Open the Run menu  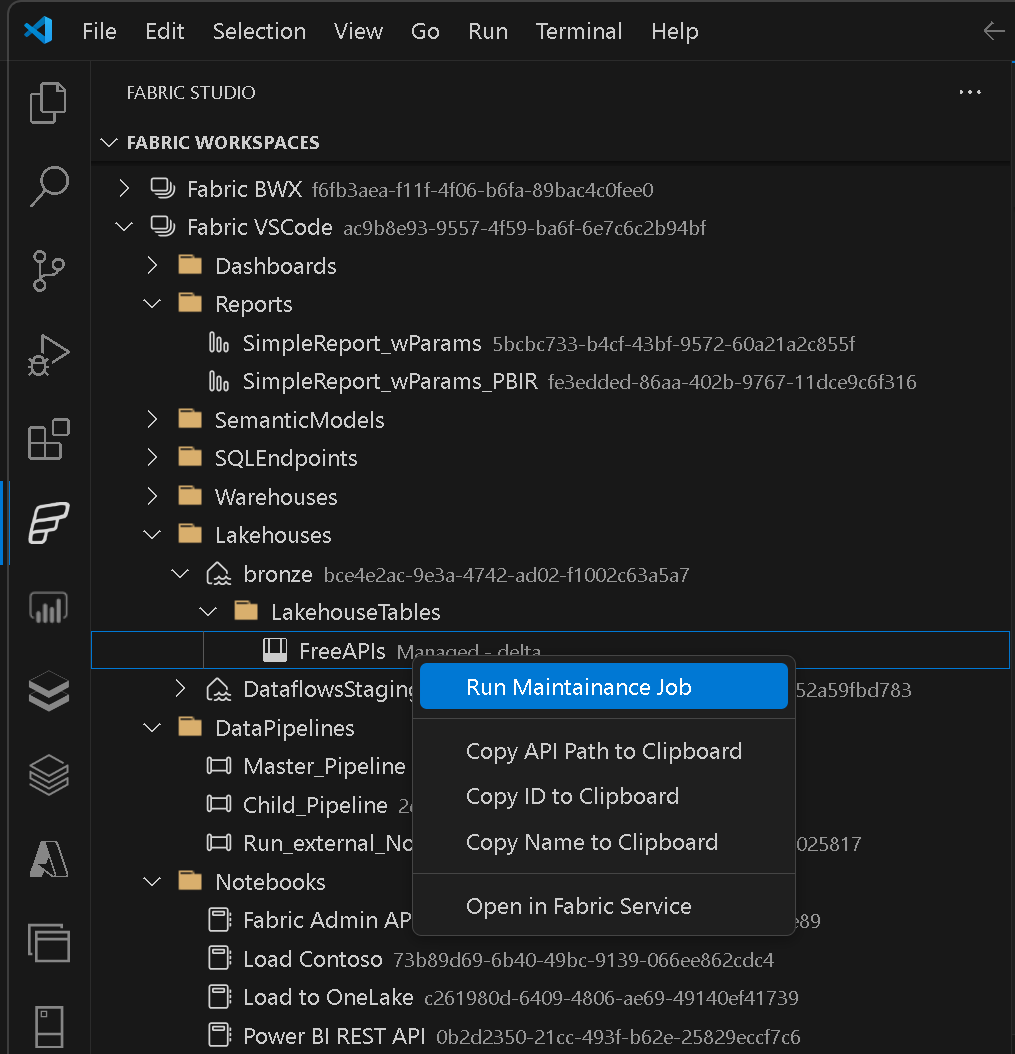[x=488, y=31]
